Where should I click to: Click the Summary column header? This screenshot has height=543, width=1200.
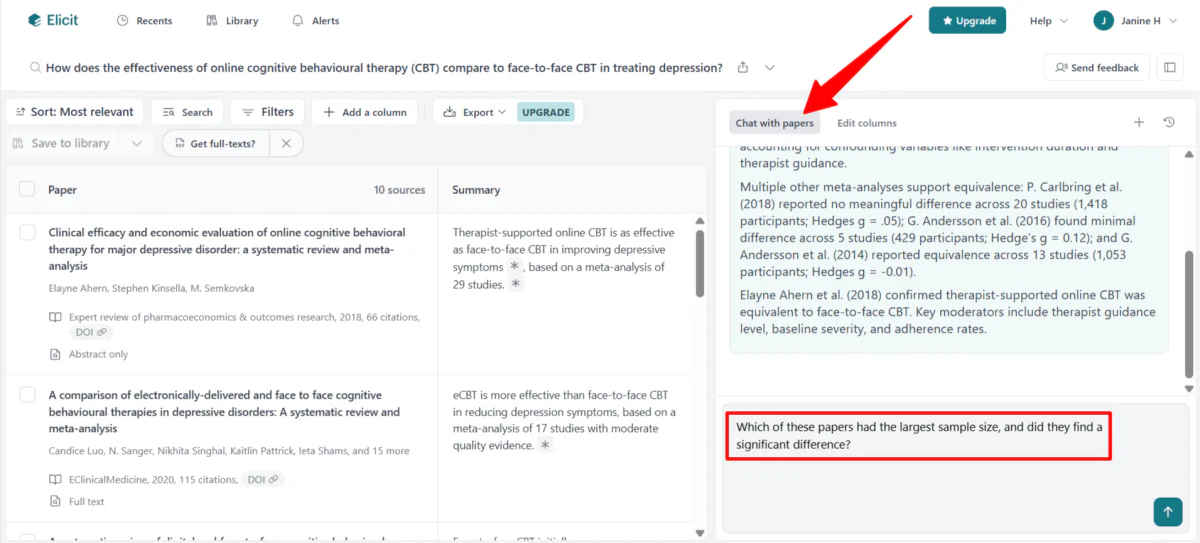coord(476,190)
